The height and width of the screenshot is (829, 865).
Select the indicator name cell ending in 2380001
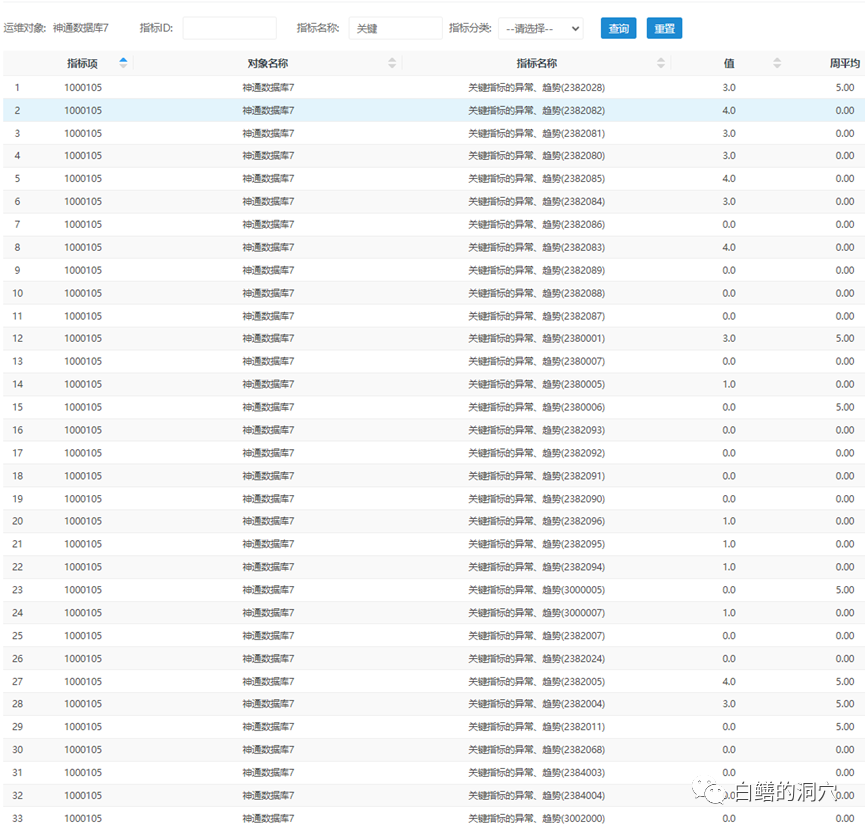click(536, 339)
